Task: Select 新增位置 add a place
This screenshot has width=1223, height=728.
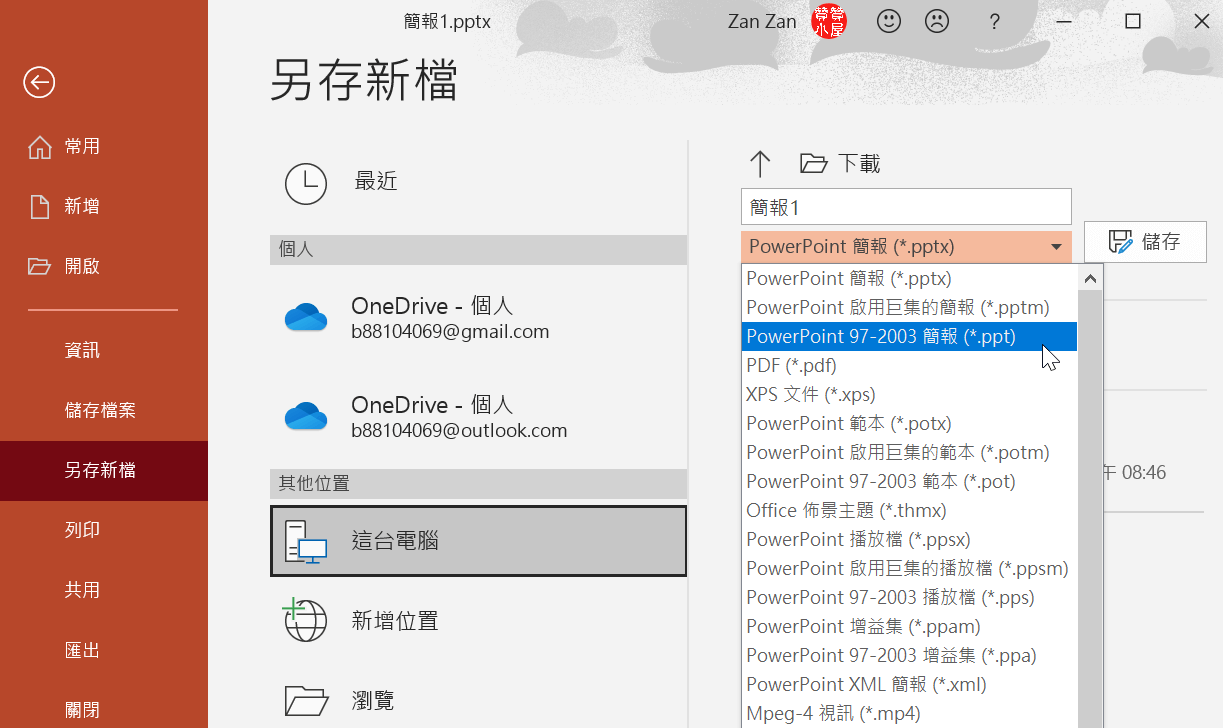Action: (478, 620)
